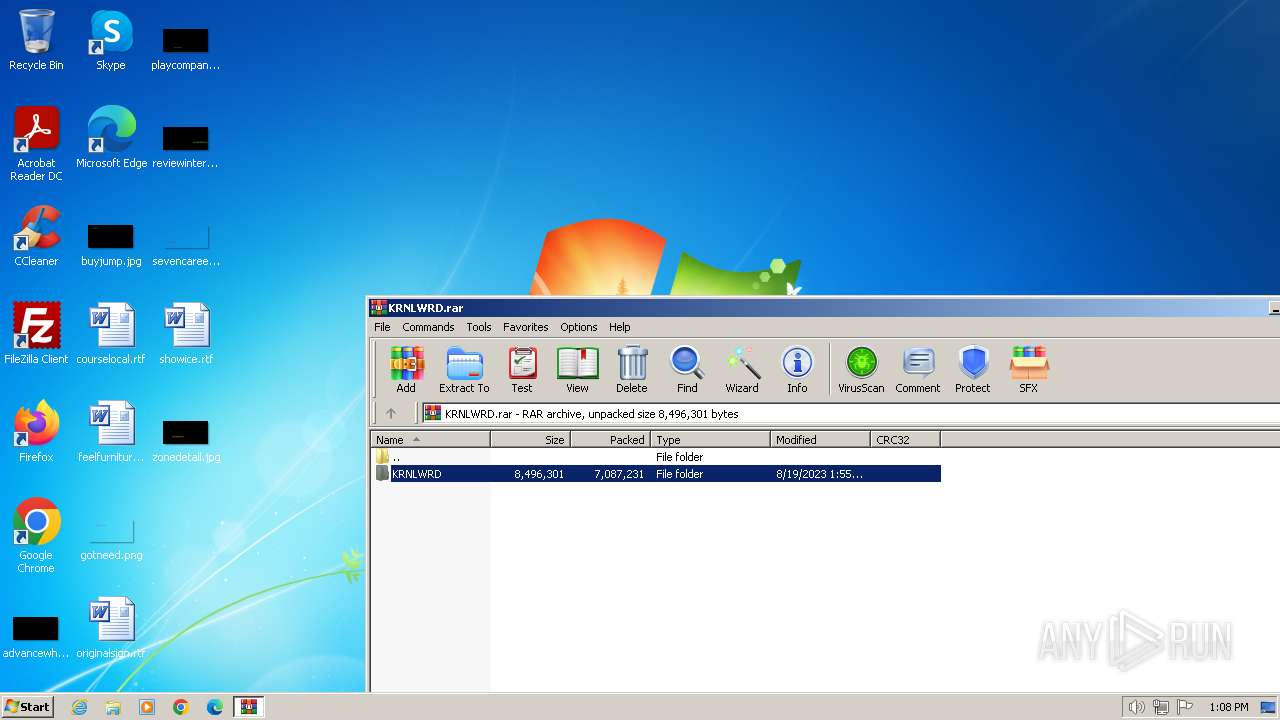The image size is (1280, 720).
Task: Click the Extract To toolbar icon
Action: click(464, 370)
